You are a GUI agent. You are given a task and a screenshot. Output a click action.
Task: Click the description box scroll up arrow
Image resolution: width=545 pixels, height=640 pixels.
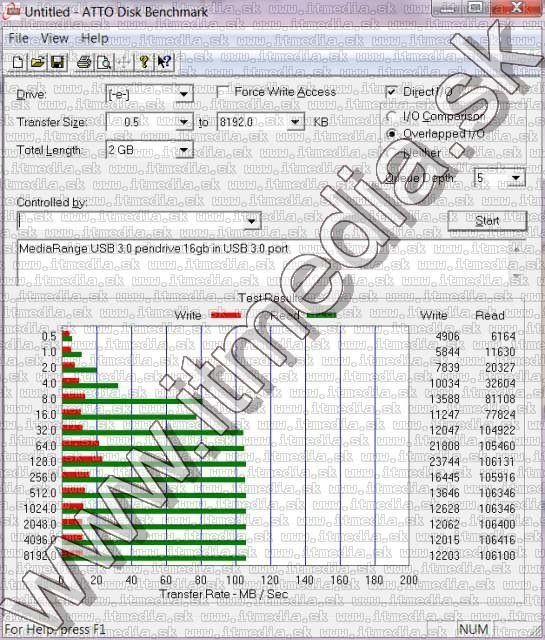coord(516,249)
